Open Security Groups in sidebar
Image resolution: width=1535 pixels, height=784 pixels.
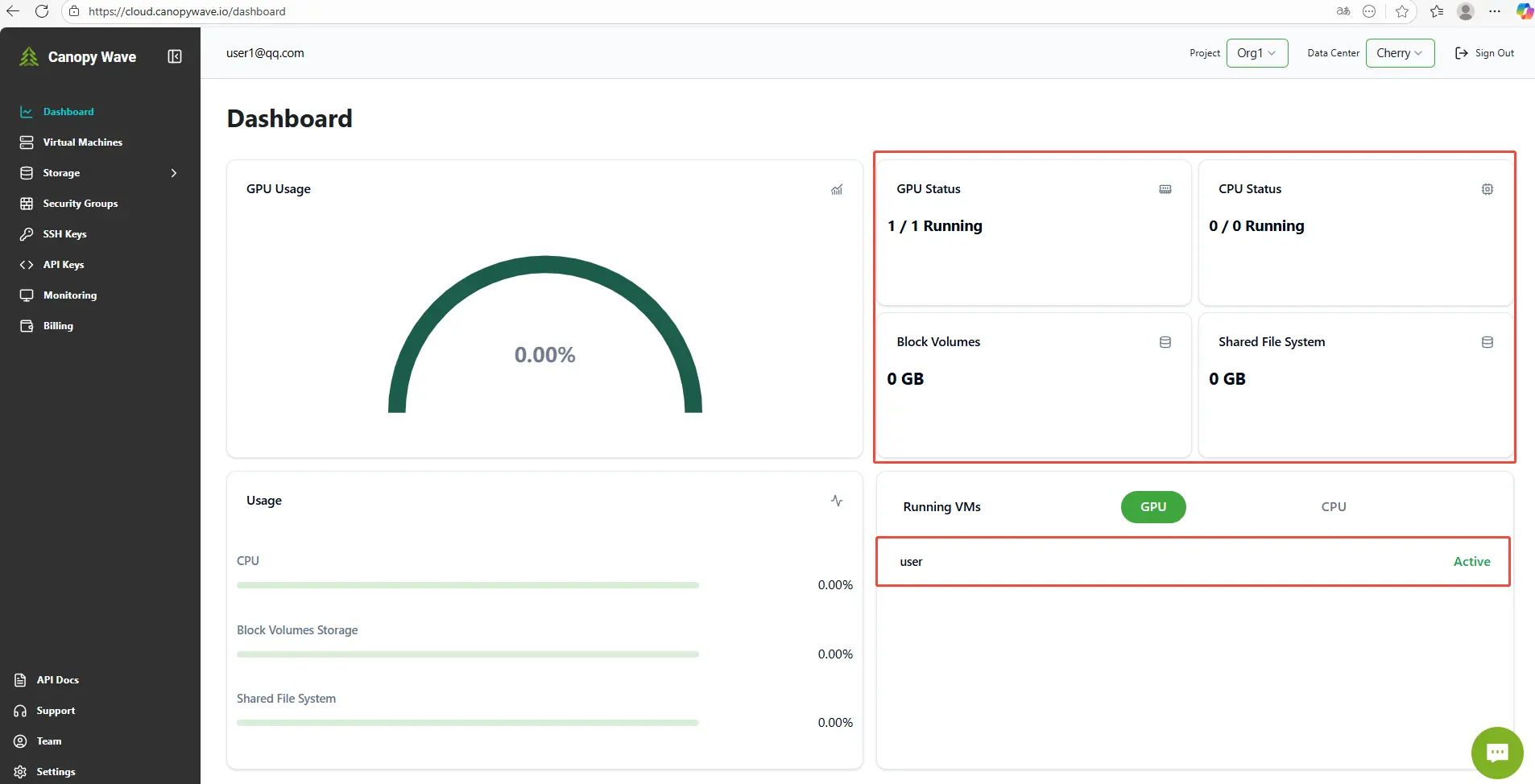click(x=80, y=204)
